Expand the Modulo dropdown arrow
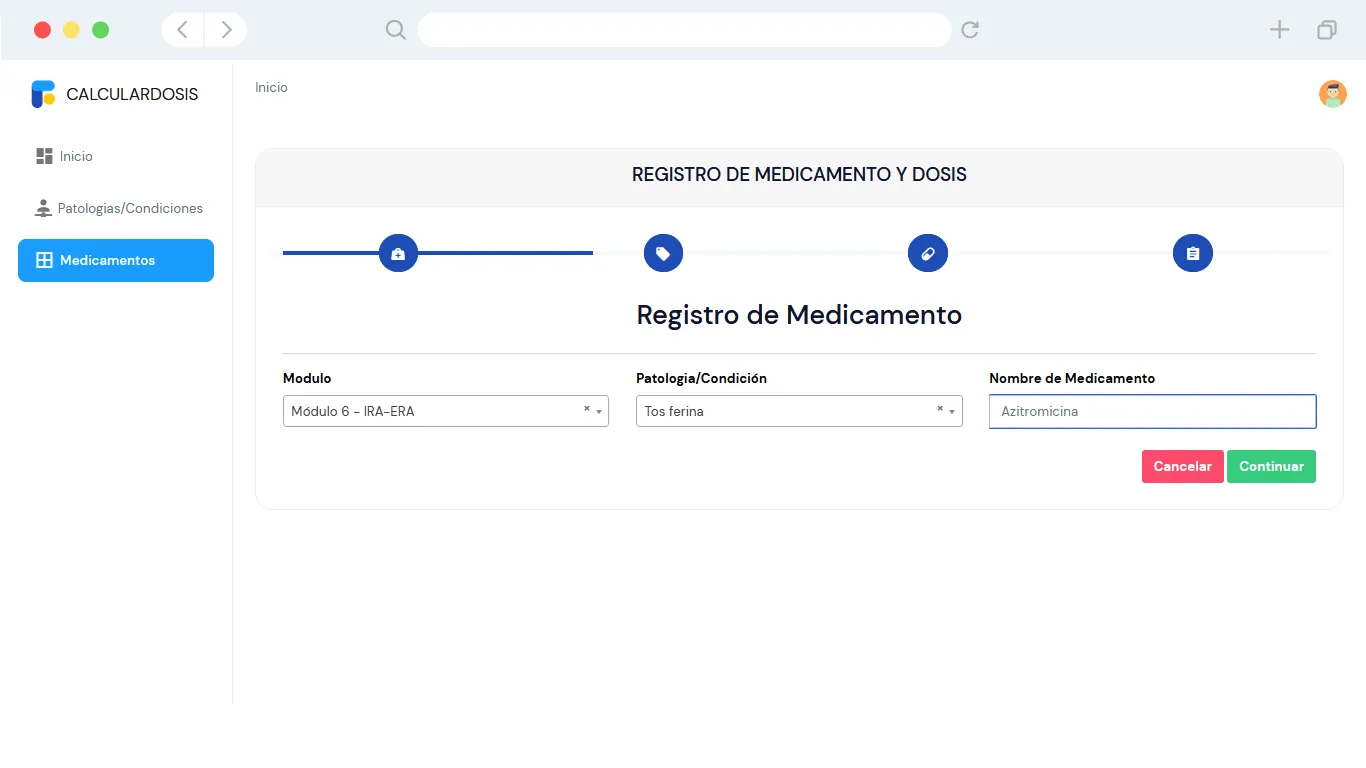The height and width of the screenshot is (768, 1366). click(x=599, y=411)
